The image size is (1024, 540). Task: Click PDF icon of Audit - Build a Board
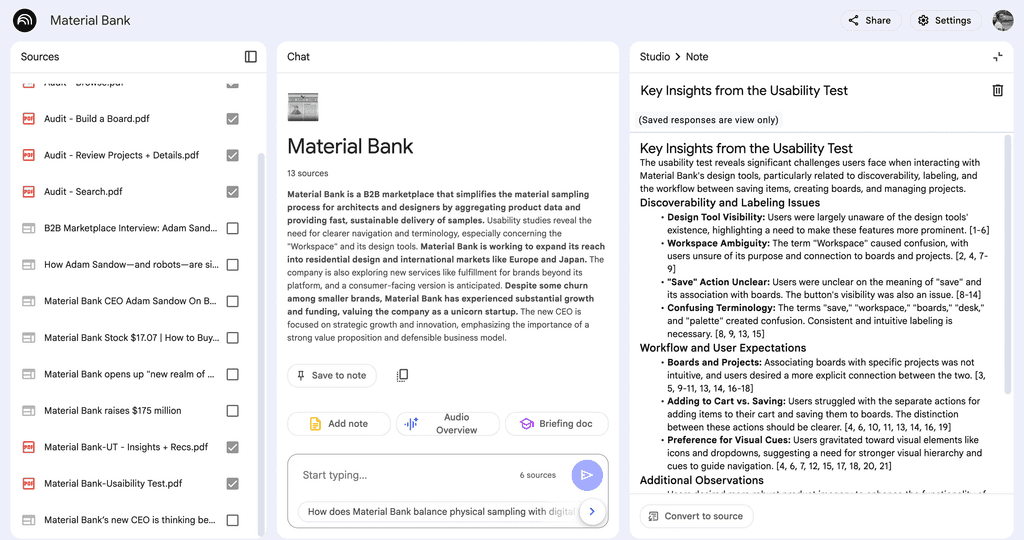click(x=29, y=119)
